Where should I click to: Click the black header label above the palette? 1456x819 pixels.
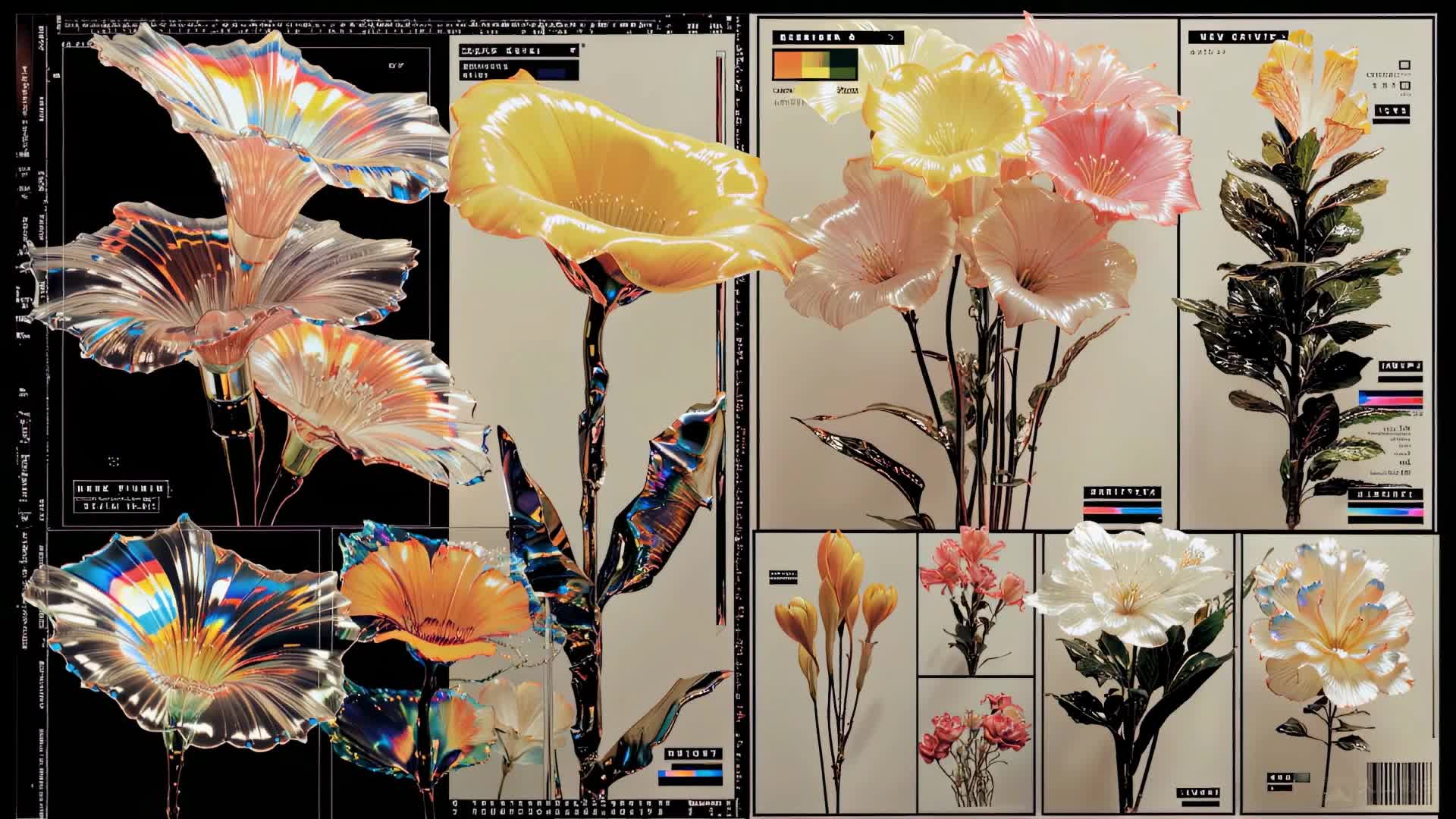pyautogui.click(x=837, y=37)
